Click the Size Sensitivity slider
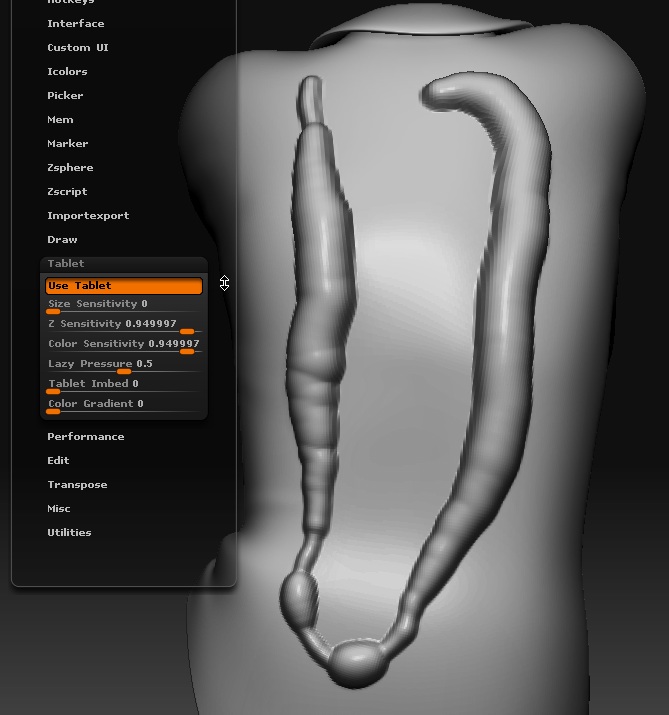The image size is (669, 715). pyautogui.click(x=124, y=306)
